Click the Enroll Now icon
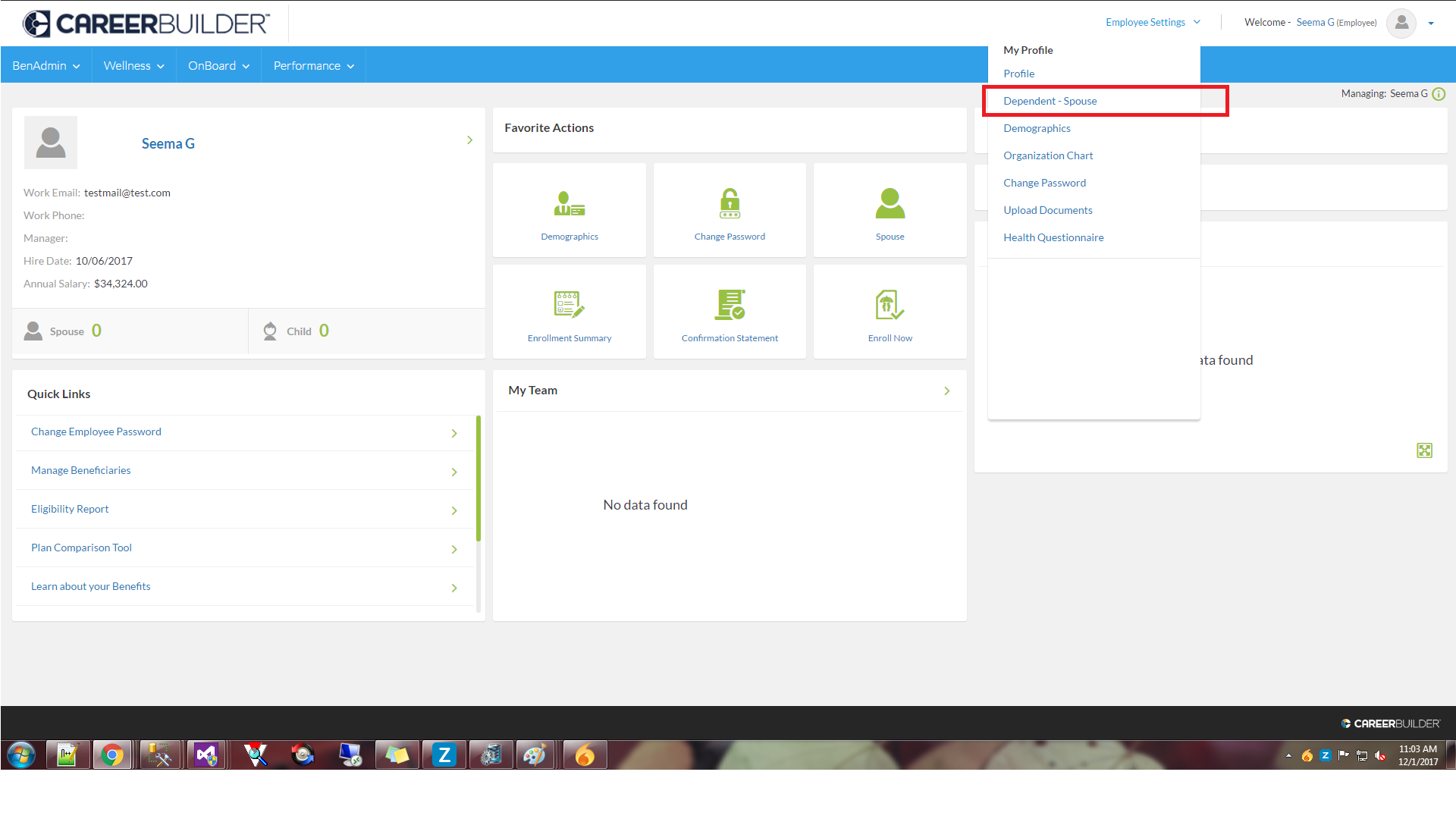This screenshot has height=819, width=1456. [890, 305]
